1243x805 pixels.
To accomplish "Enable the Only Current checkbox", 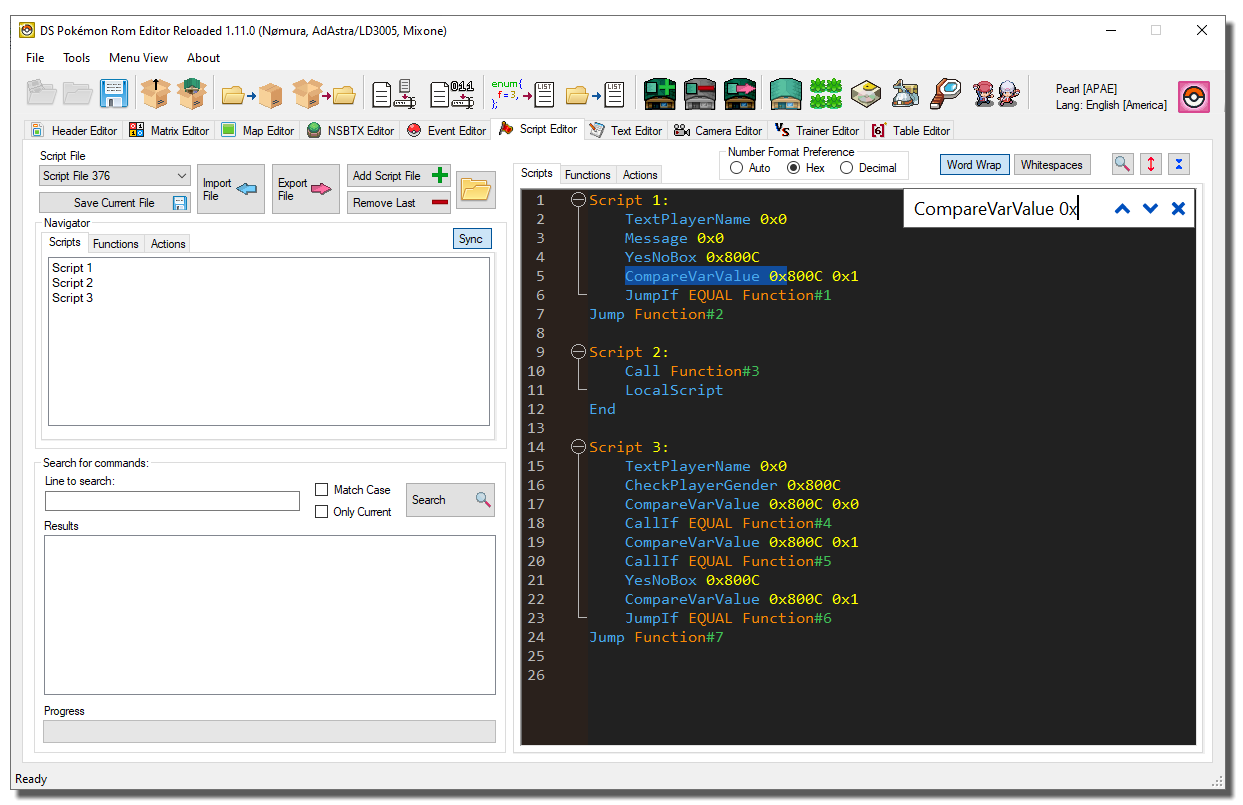I will tap(322, 512).
